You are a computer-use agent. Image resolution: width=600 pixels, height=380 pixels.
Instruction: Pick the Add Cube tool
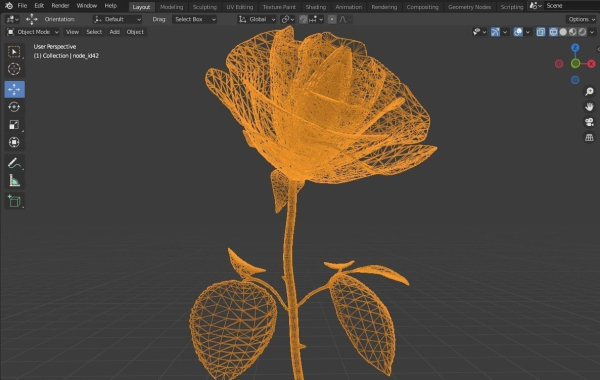[15, 201]
